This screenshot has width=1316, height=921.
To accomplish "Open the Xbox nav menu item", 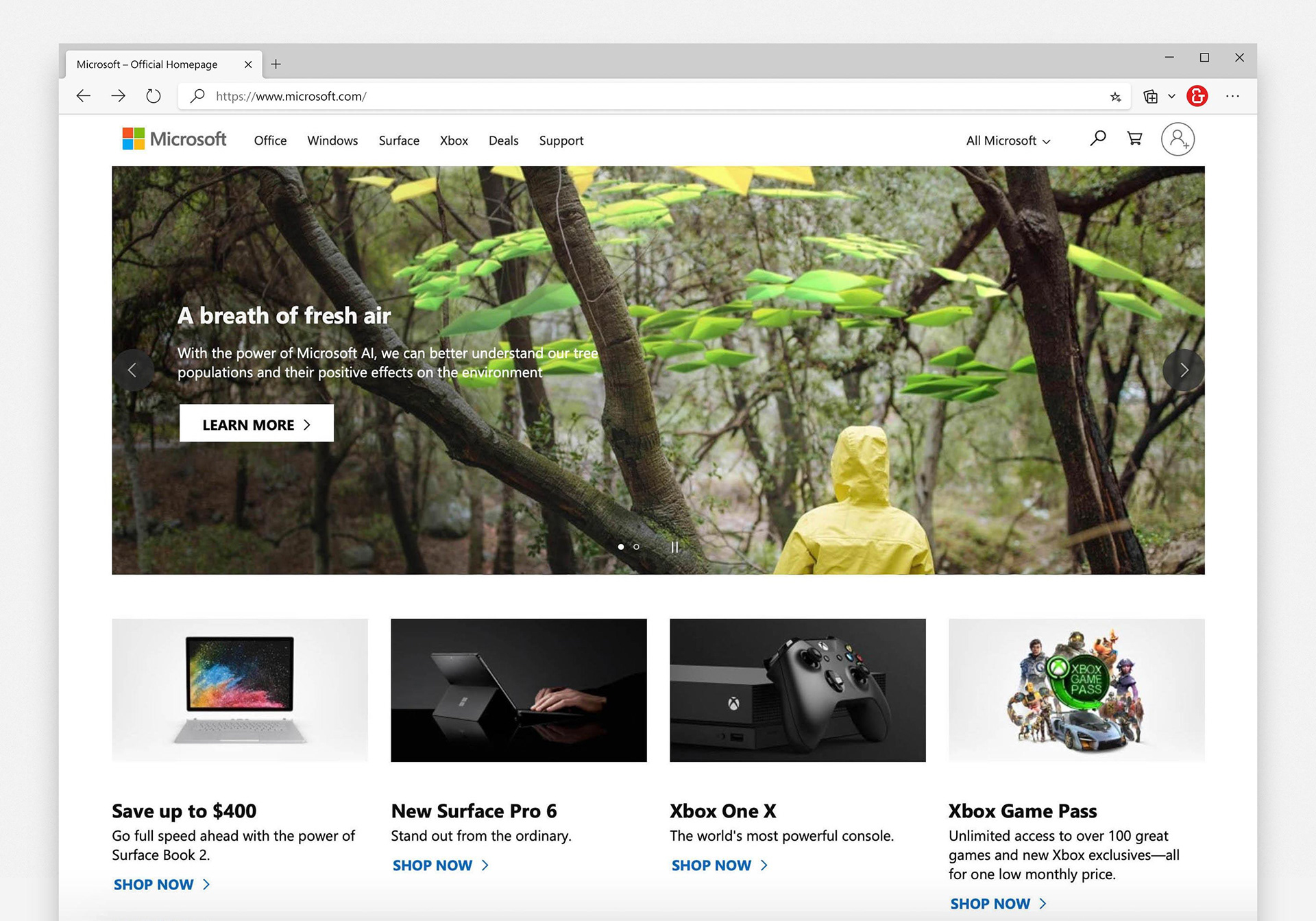I will [454, 141].
